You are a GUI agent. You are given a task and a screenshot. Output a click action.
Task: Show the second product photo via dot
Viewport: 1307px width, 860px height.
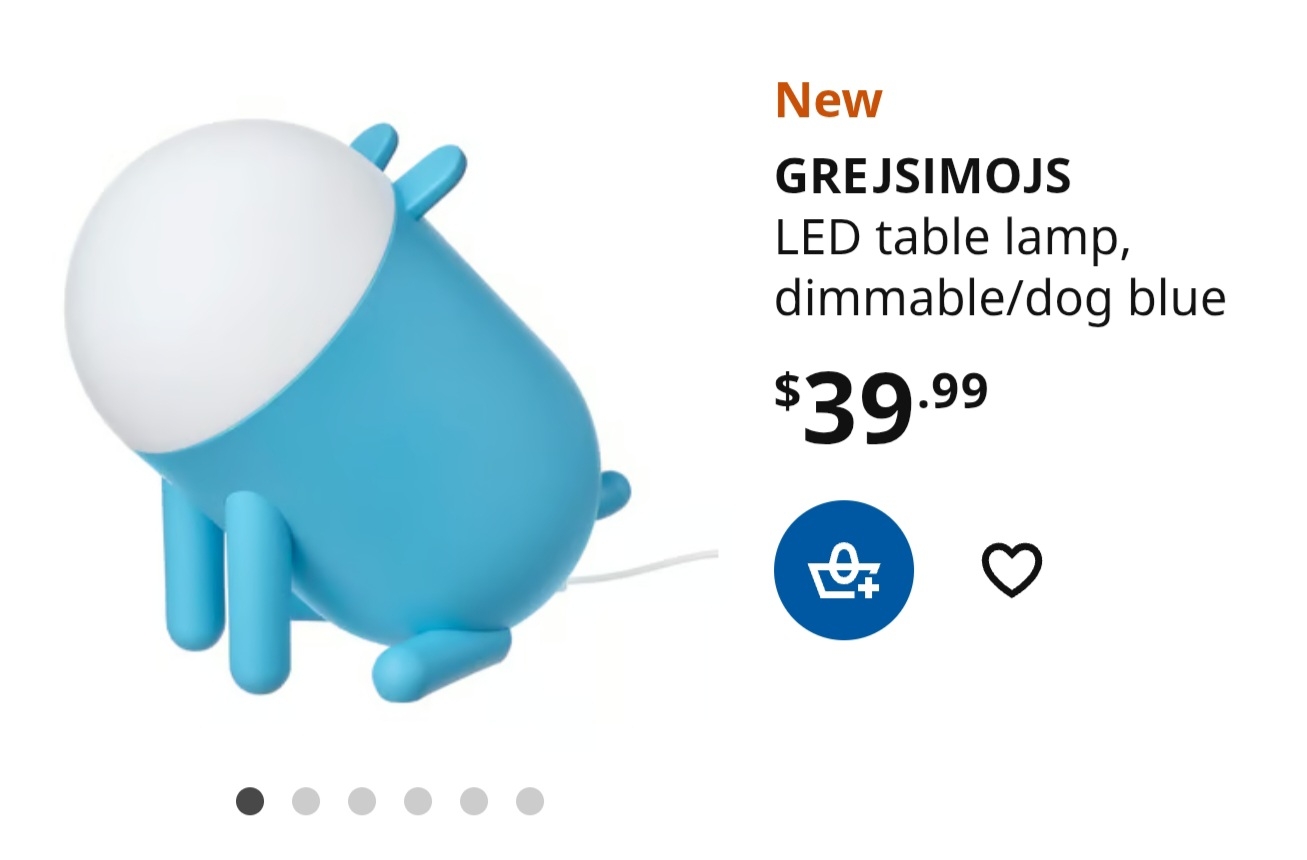point(306,801)
